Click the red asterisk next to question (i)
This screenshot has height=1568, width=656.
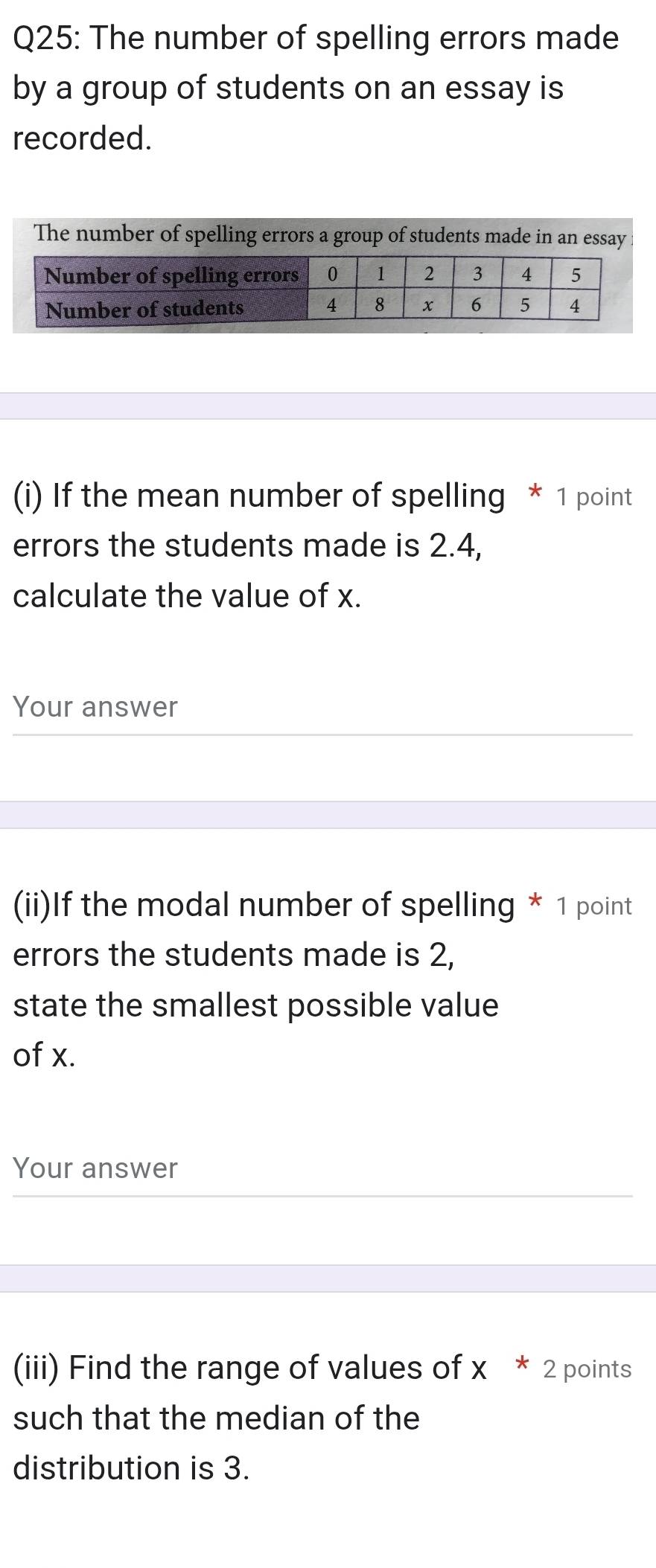(x=533, y=493)
